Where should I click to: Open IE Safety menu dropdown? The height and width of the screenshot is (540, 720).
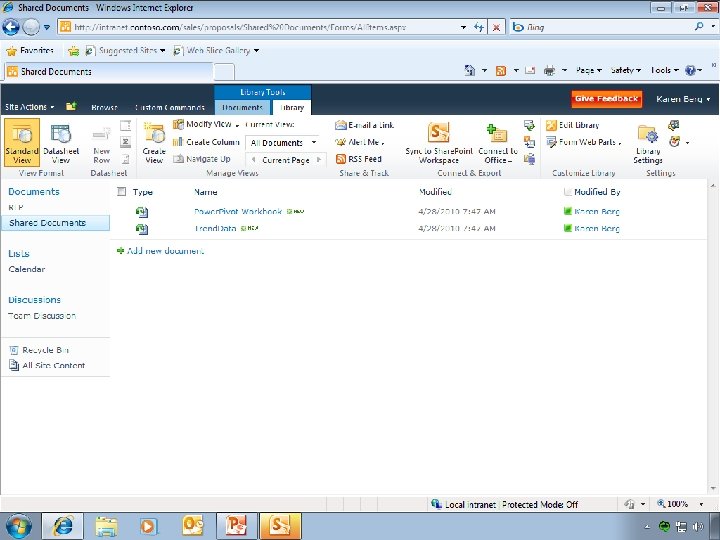pyautogui.click(x=626, y=70)
